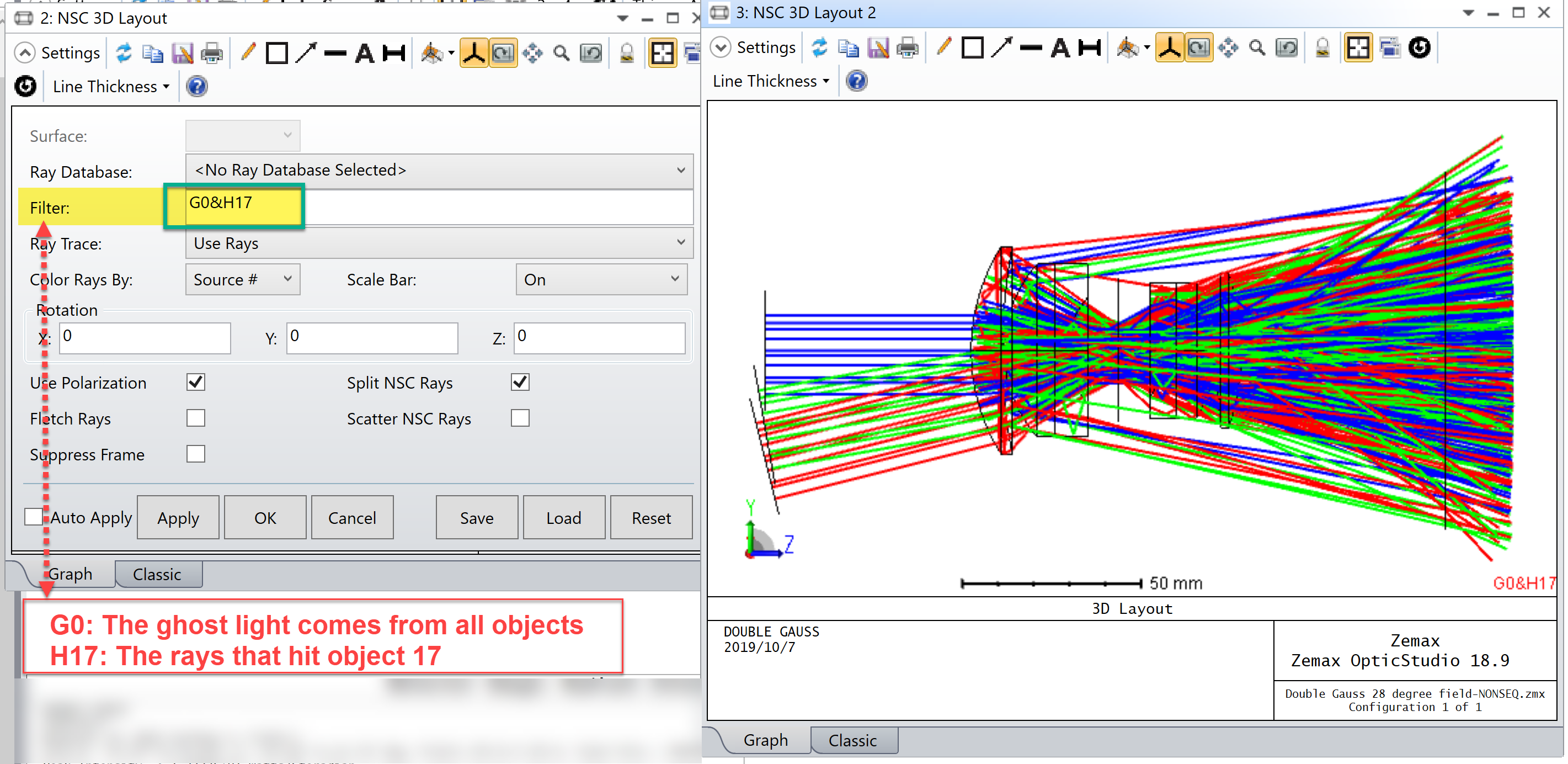Viewport: 1568px width, 764px height.
Task: Select the line draw tool in window 2
Action: click(335, 53)
